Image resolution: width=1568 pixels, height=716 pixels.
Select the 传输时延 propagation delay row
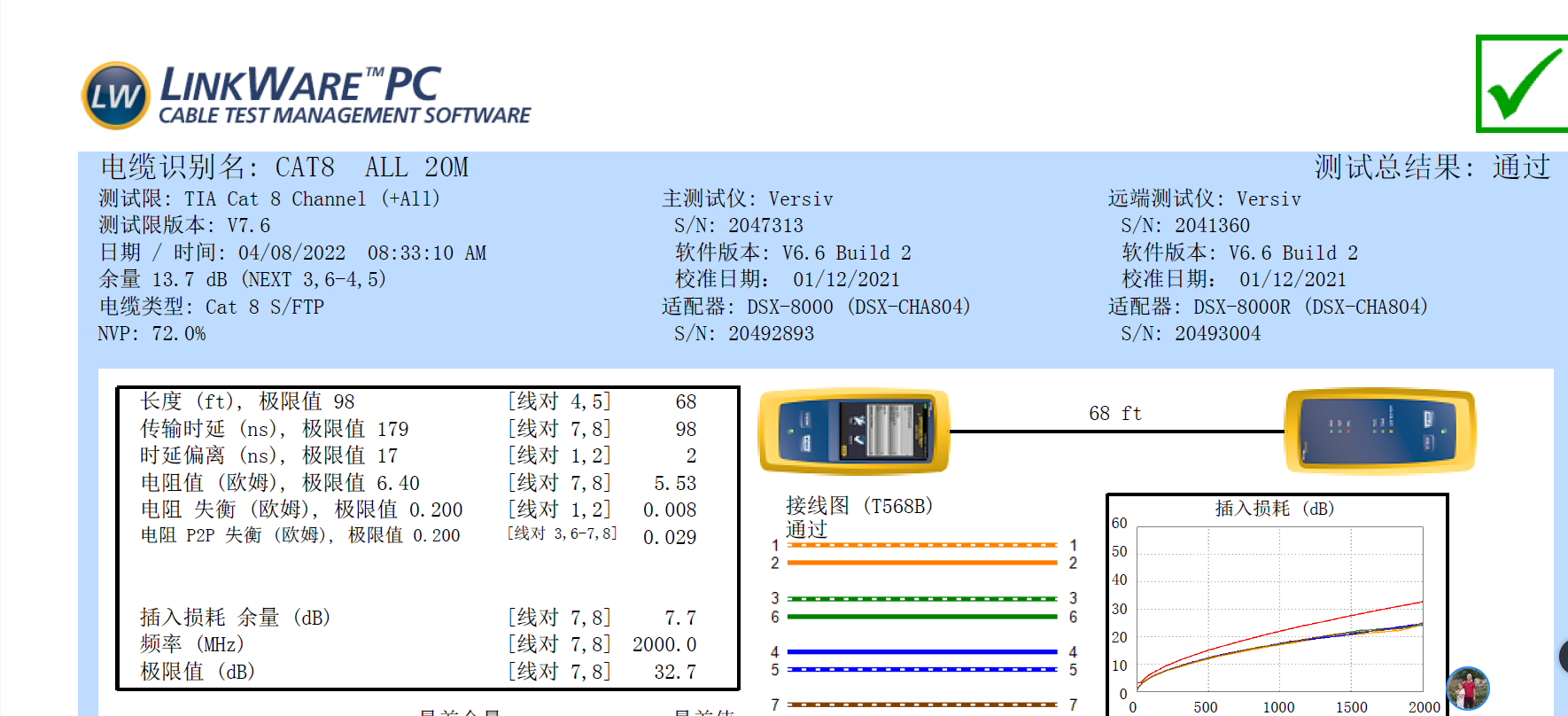tap(418, 430)
